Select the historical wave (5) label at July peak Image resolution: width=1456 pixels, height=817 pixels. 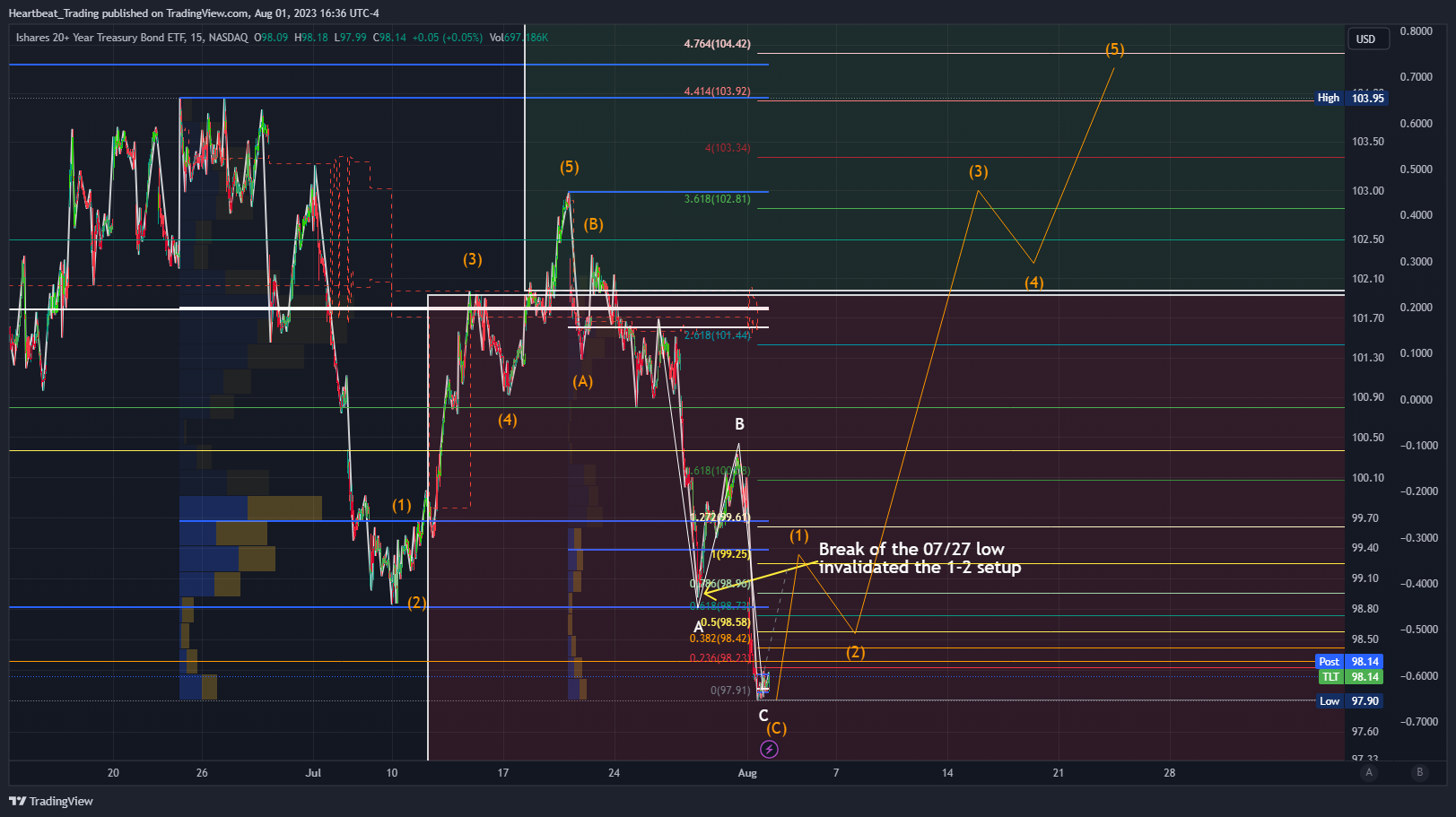click(569, 167)
